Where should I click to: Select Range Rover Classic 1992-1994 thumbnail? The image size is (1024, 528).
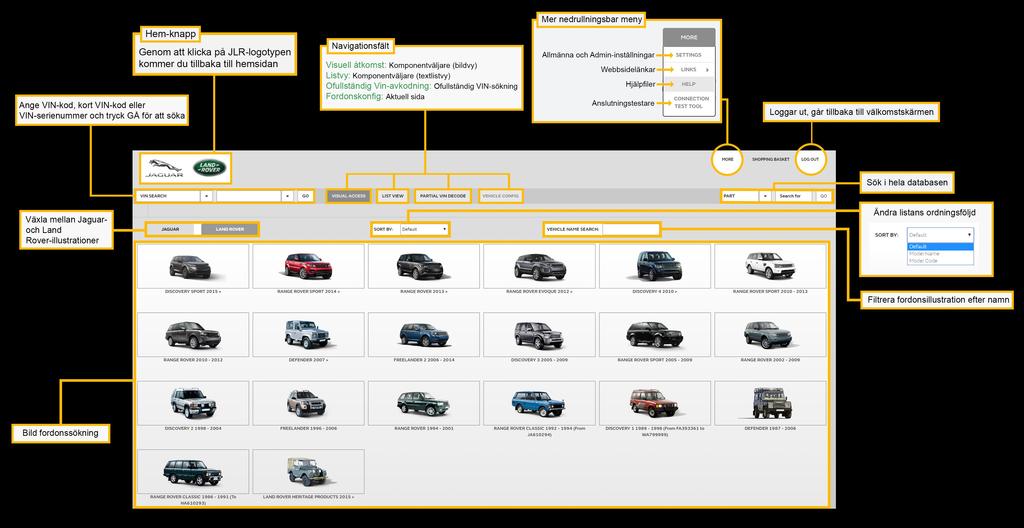pos(539,403)
